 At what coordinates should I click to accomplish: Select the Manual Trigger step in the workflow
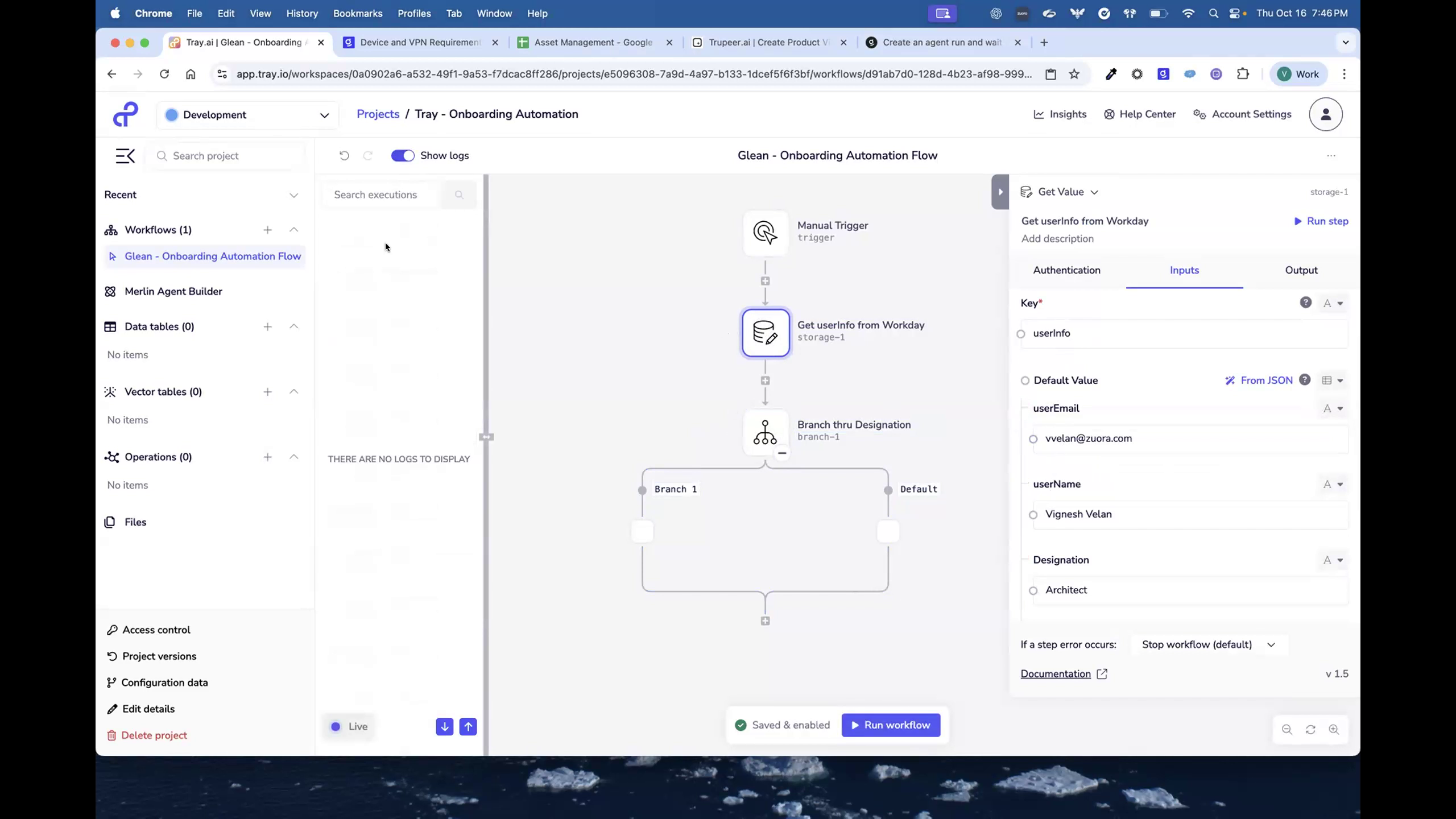coord(764,233)
